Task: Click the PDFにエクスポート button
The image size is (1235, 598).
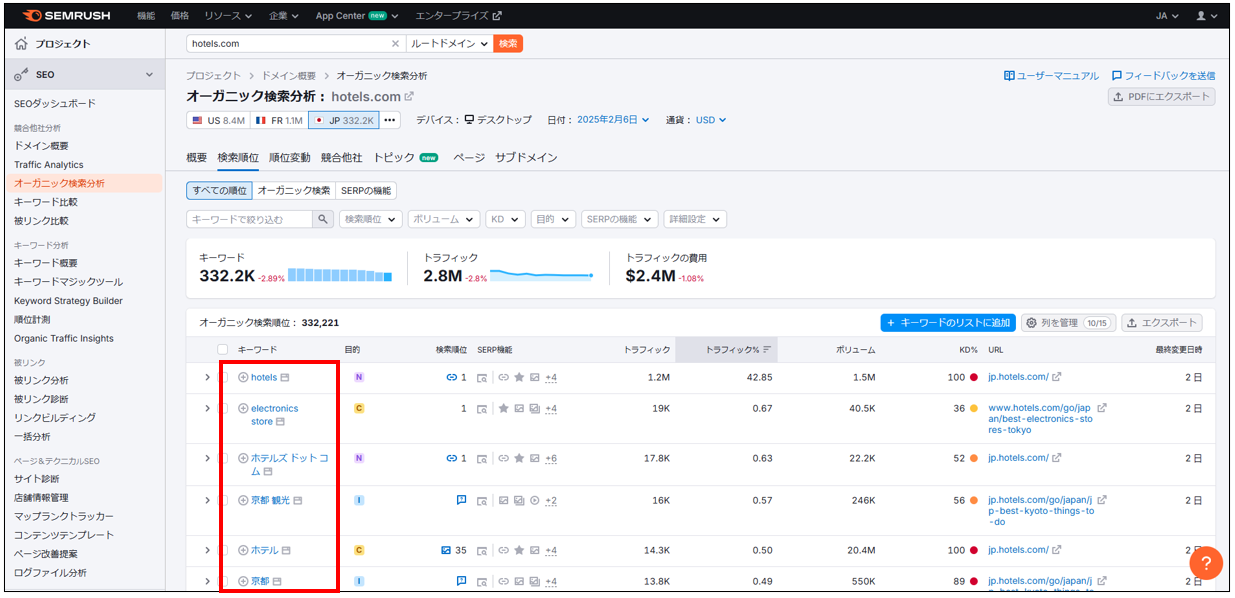Action: (1162, 97)
